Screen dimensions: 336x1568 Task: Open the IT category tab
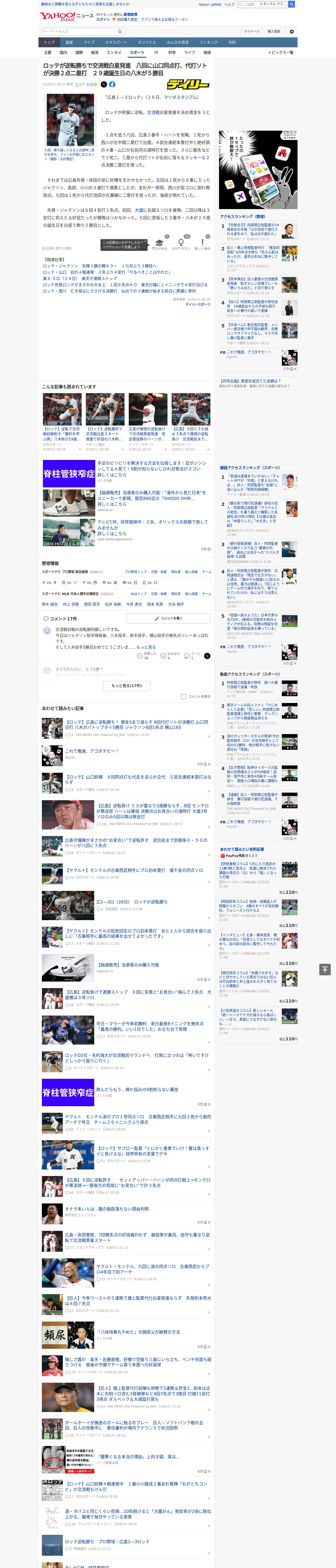pyautogui.click(x=156, y=53)
